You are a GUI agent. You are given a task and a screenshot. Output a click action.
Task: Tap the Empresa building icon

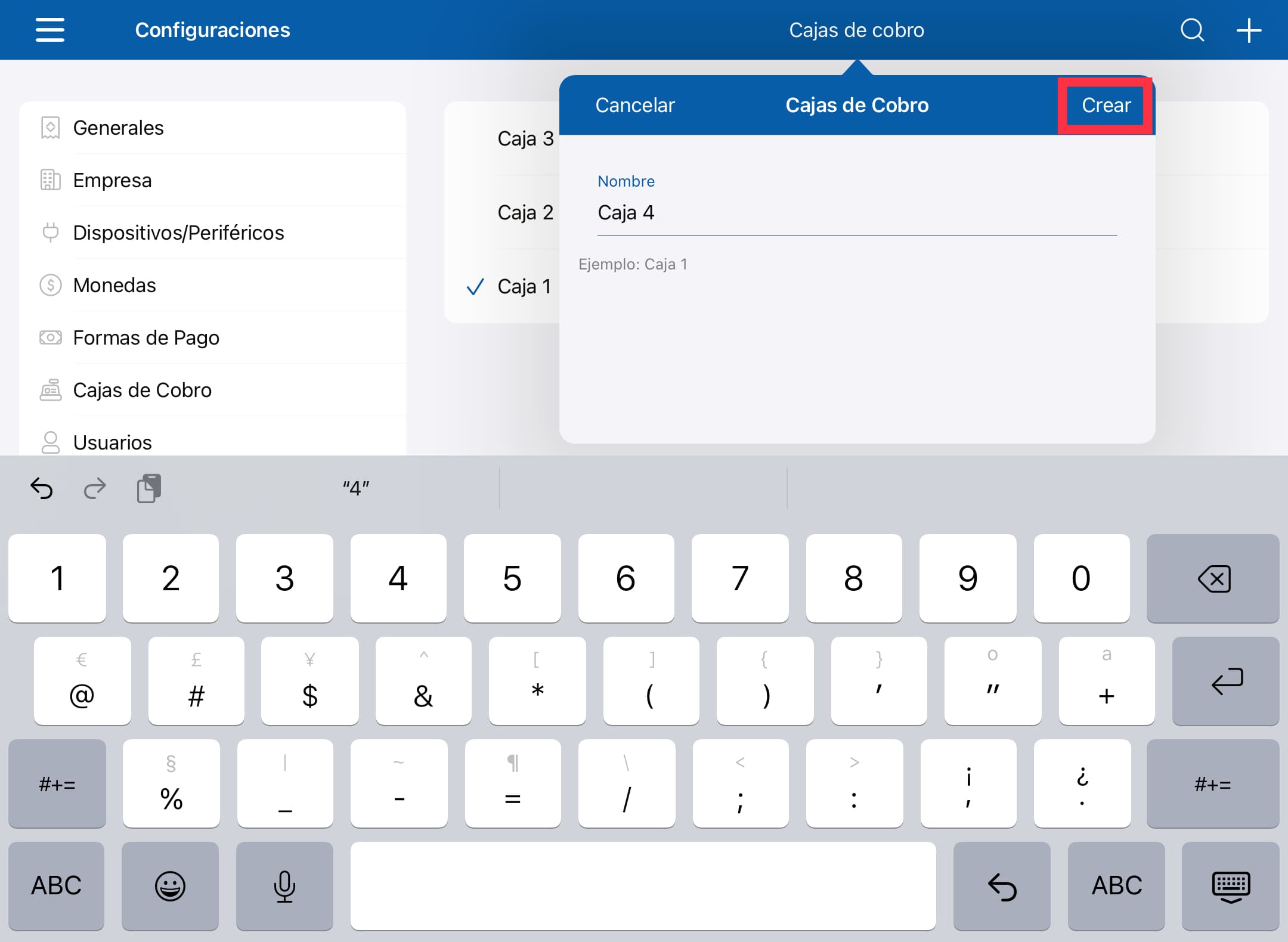click(x=51, y=180)
